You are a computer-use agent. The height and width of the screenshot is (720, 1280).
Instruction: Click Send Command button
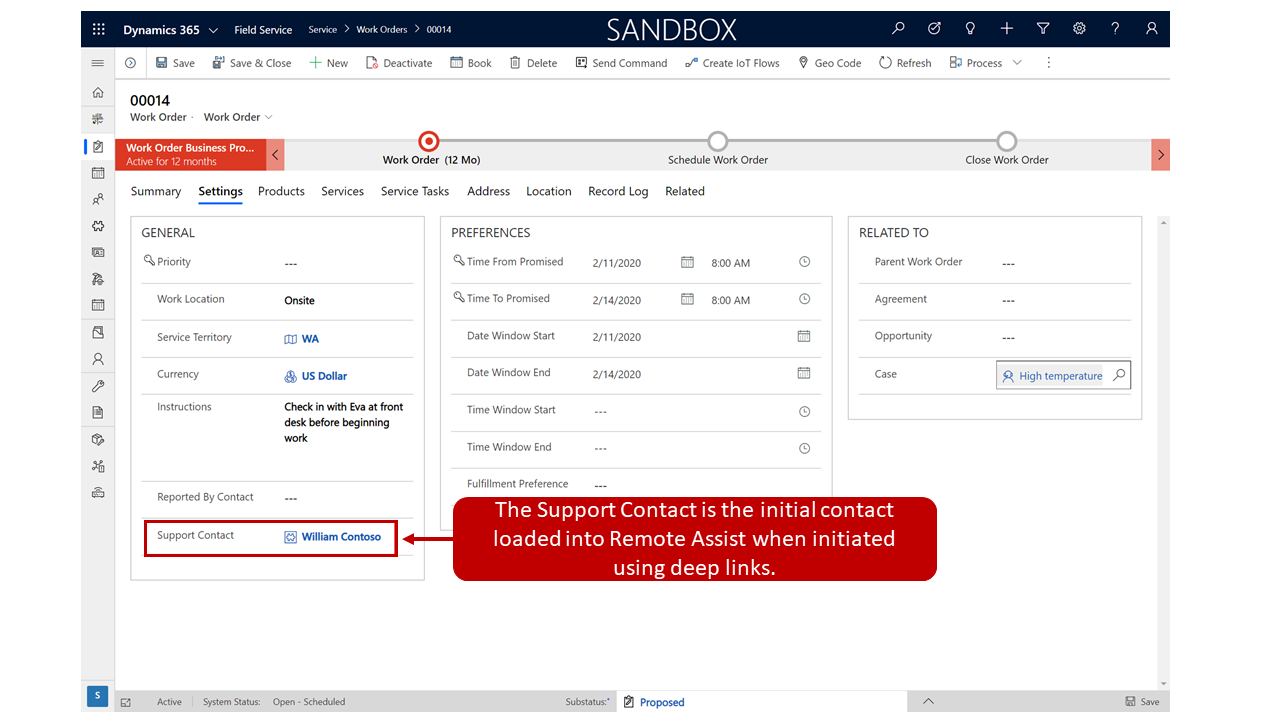(x=621, y=63)
